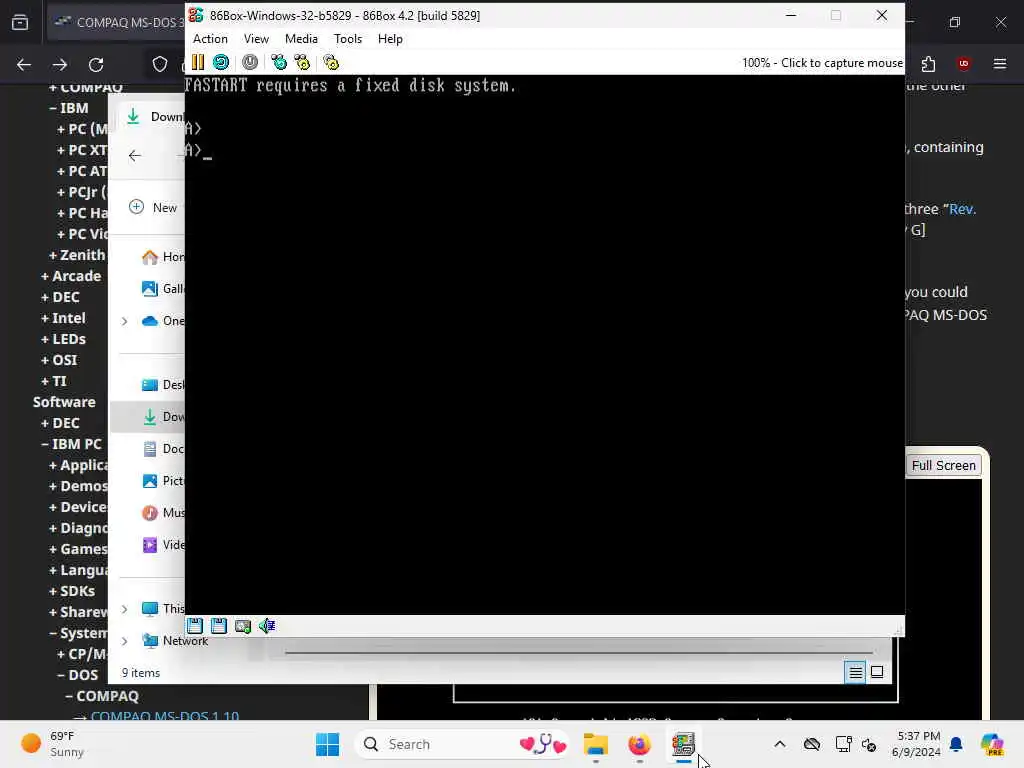1024x768 pixels.
Task: Expand OneDrive in Explorer navigation pane
Action: (125, 321)
